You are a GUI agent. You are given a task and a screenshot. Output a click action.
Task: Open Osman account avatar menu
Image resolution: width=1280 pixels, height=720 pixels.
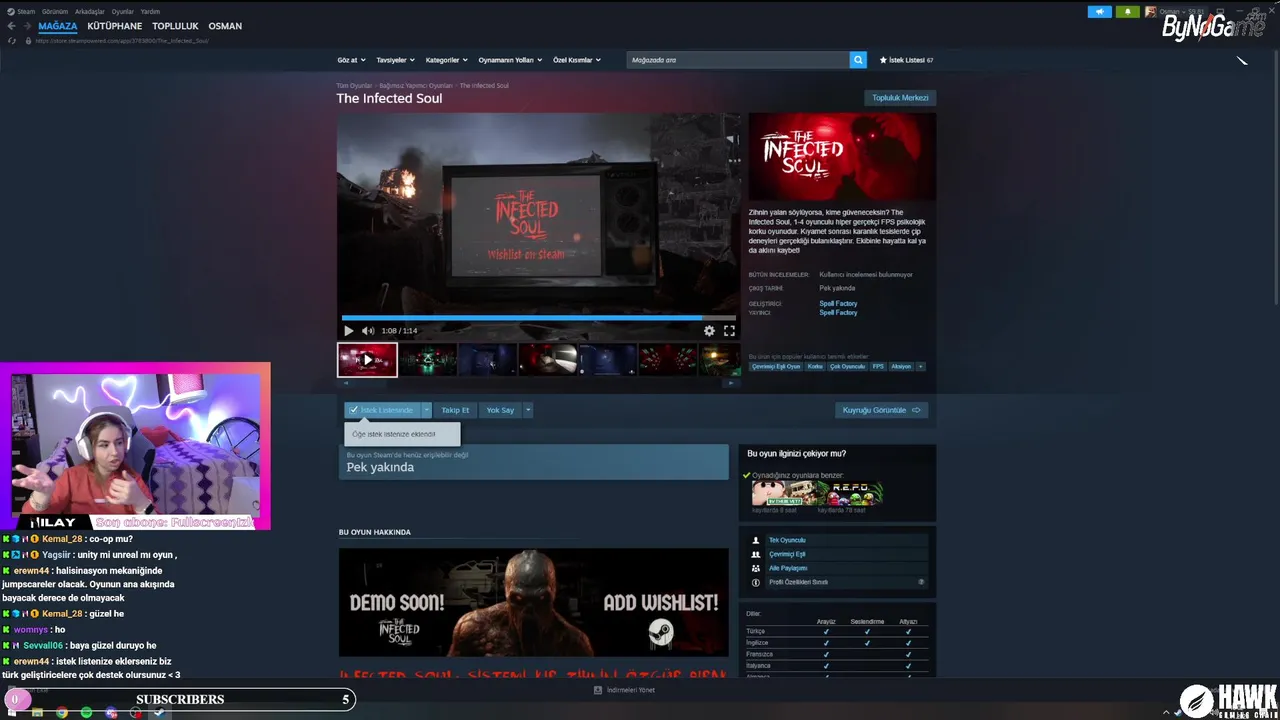(1150, 12)
